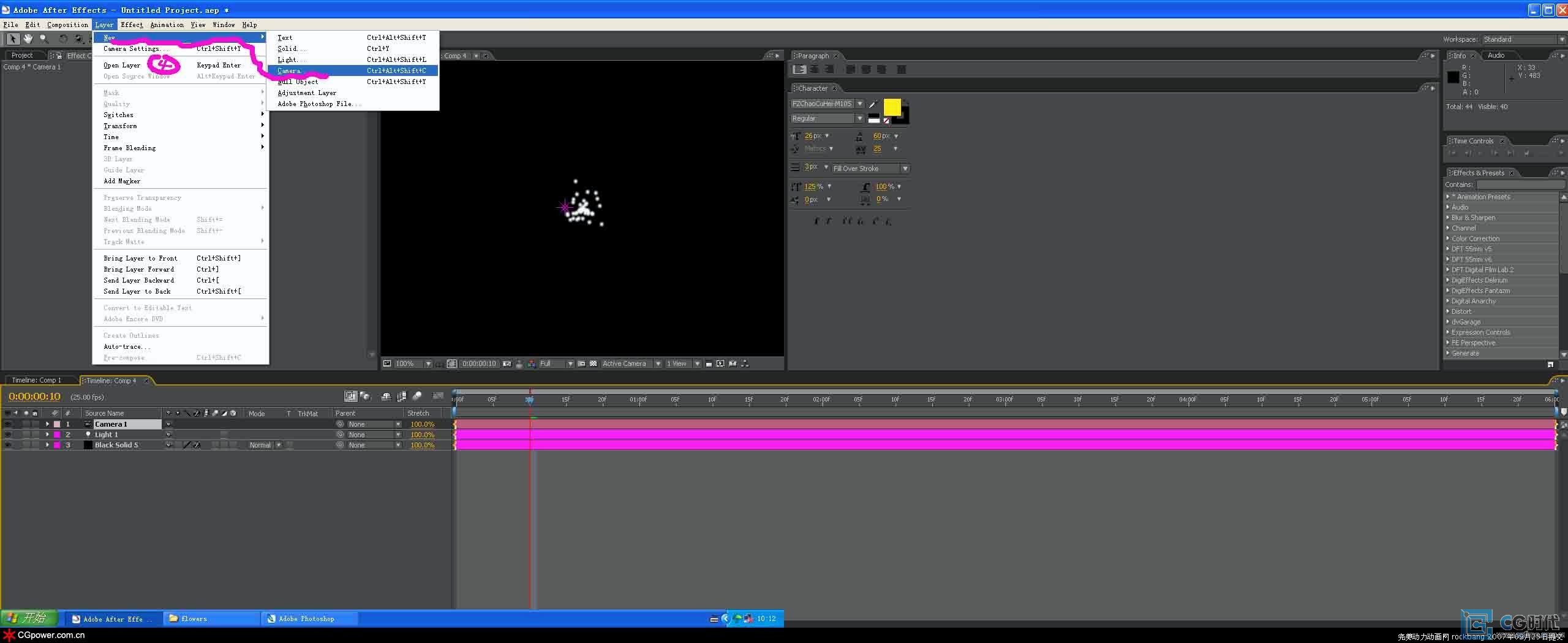Expand the Black Solid 5 layer properties
The image size is (1568, 643).
click(x=47, y=445)
